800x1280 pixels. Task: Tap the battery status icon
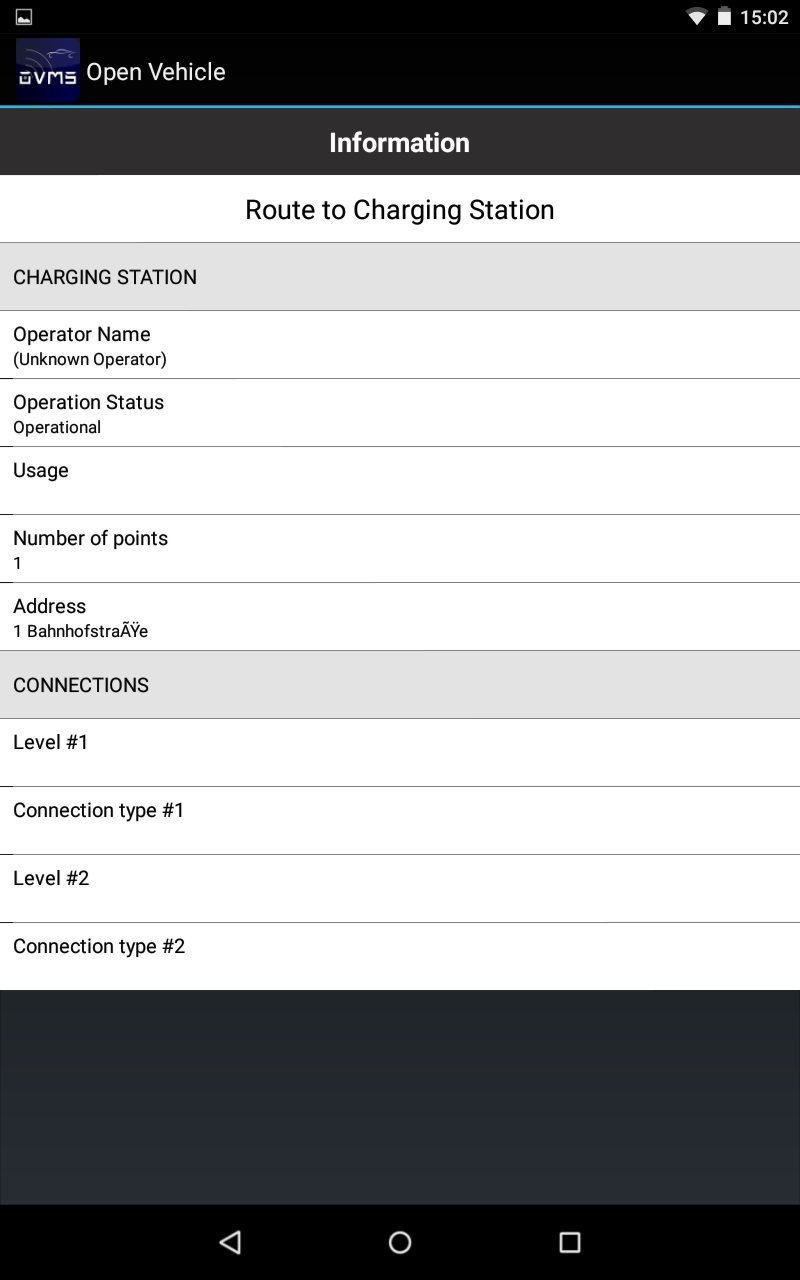pos(724,17)
